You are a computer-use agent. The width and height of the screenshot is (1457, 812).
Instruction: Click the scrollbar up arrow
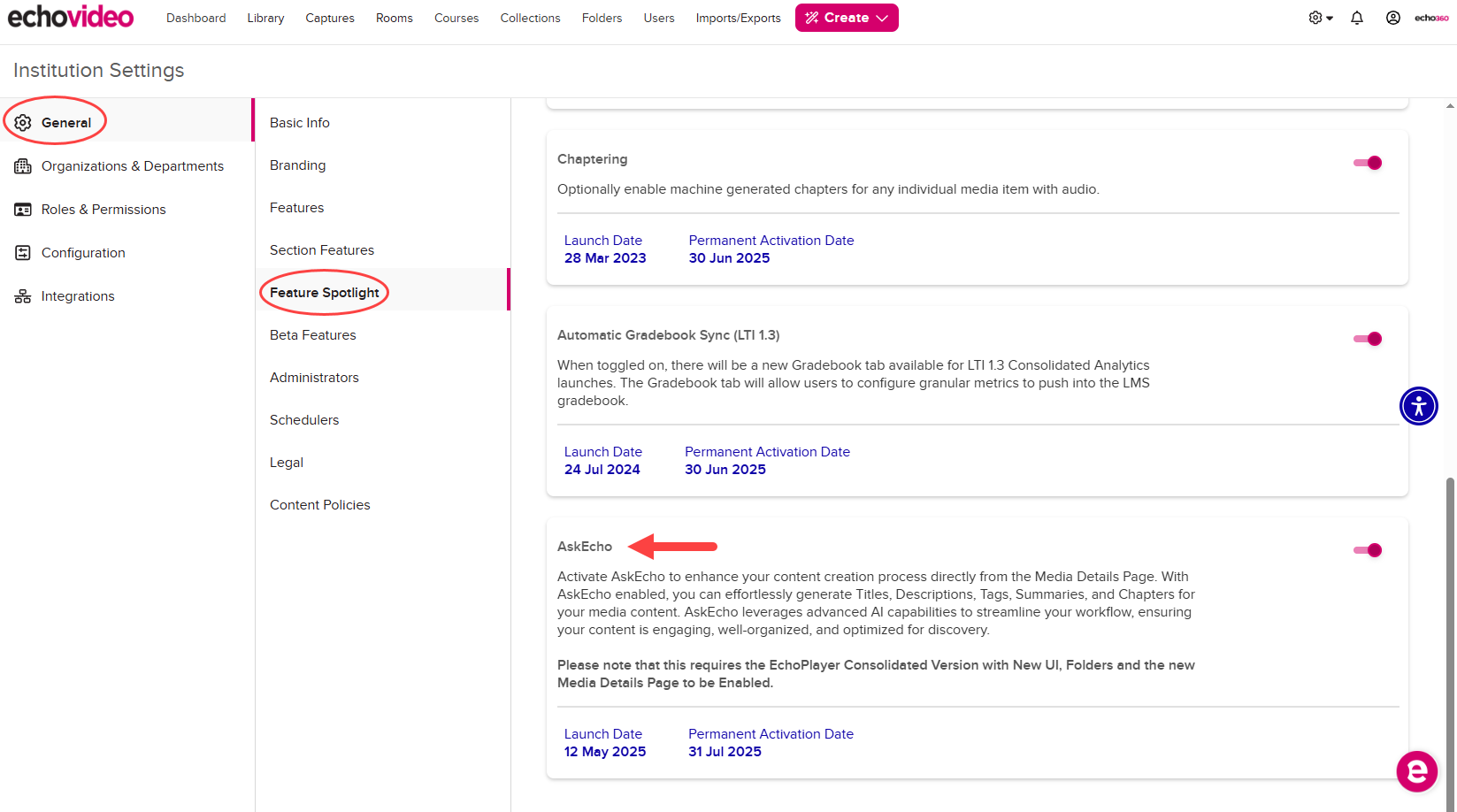(x=1450, y=106)
